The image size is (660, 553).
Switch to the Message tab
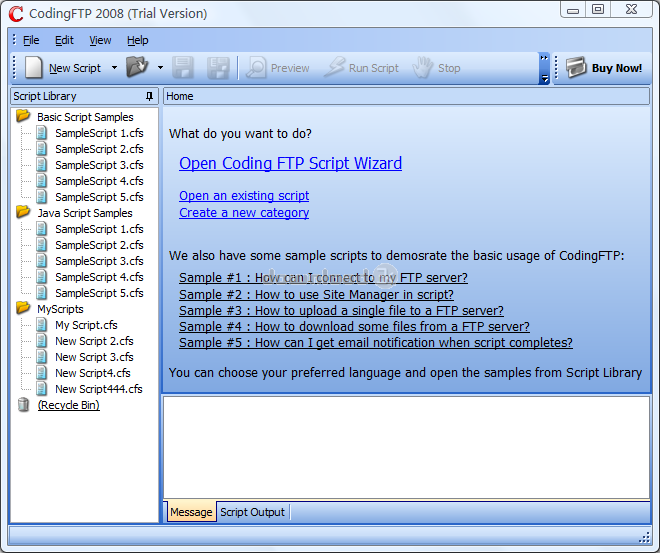pyautogui.click(x=191, y=512)
